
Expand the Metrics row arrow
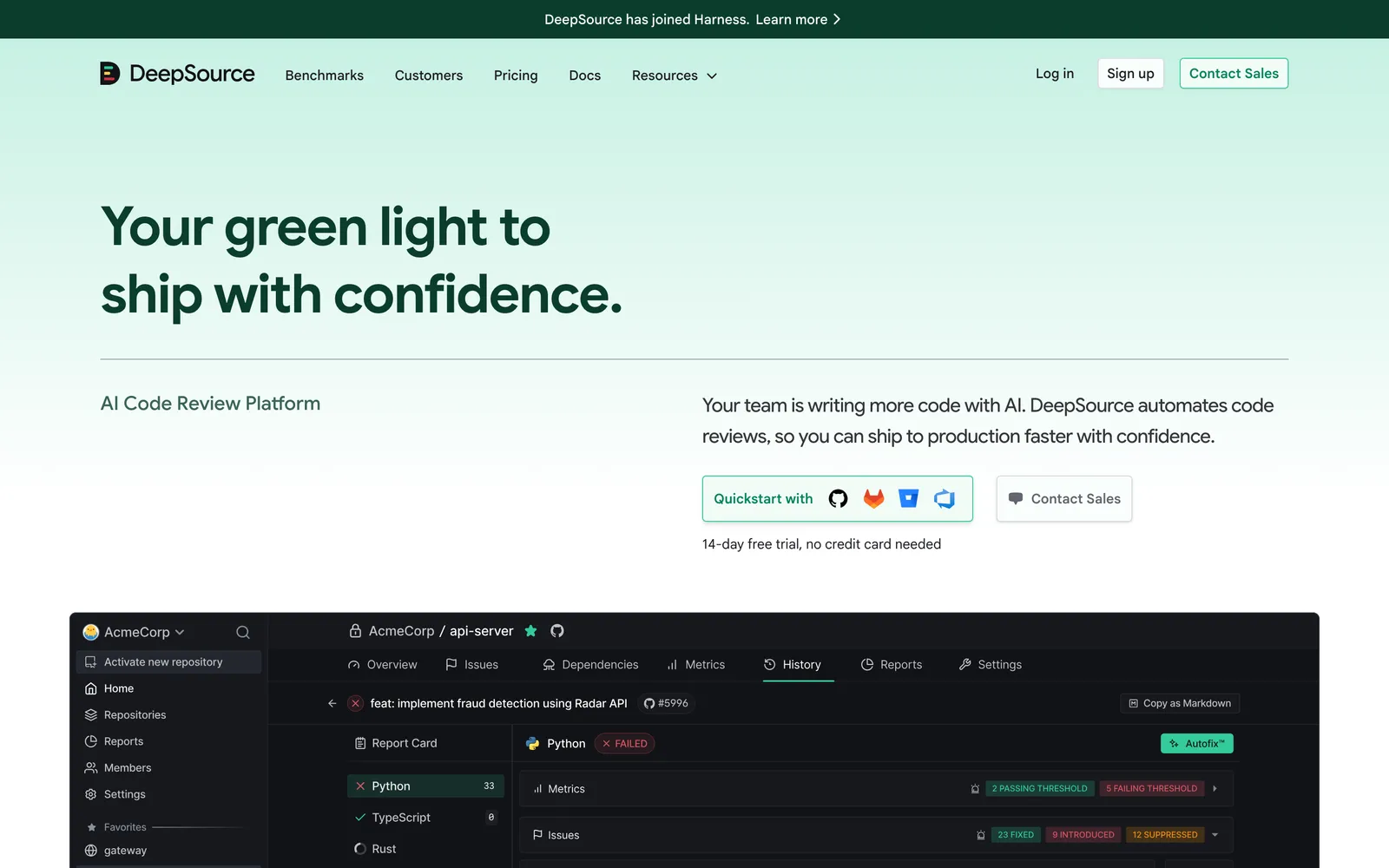point(1215,789)
